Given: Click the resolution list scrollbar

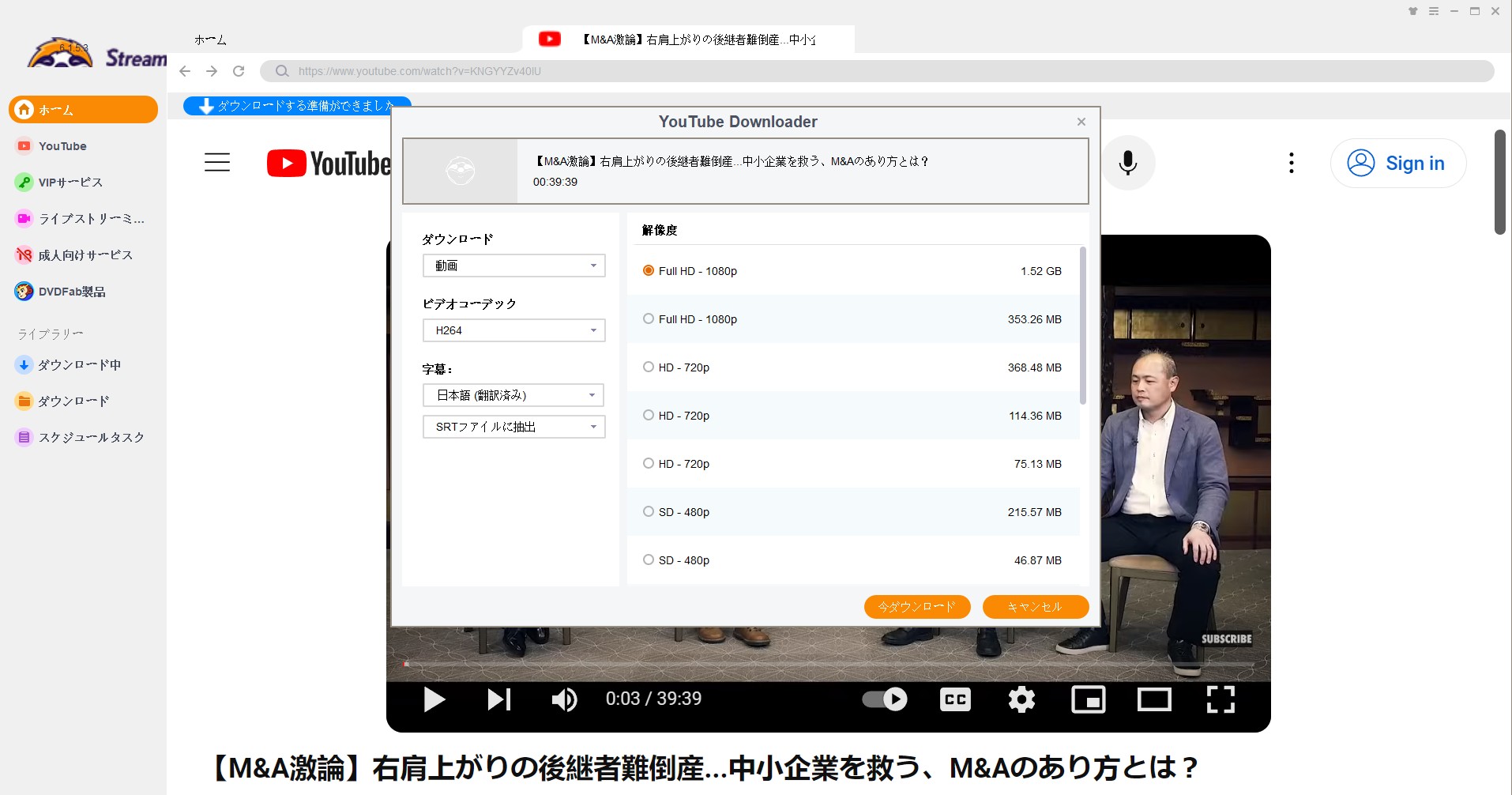Looking at the screenshot, I should pyautogui.click(x=1082, y=326).
